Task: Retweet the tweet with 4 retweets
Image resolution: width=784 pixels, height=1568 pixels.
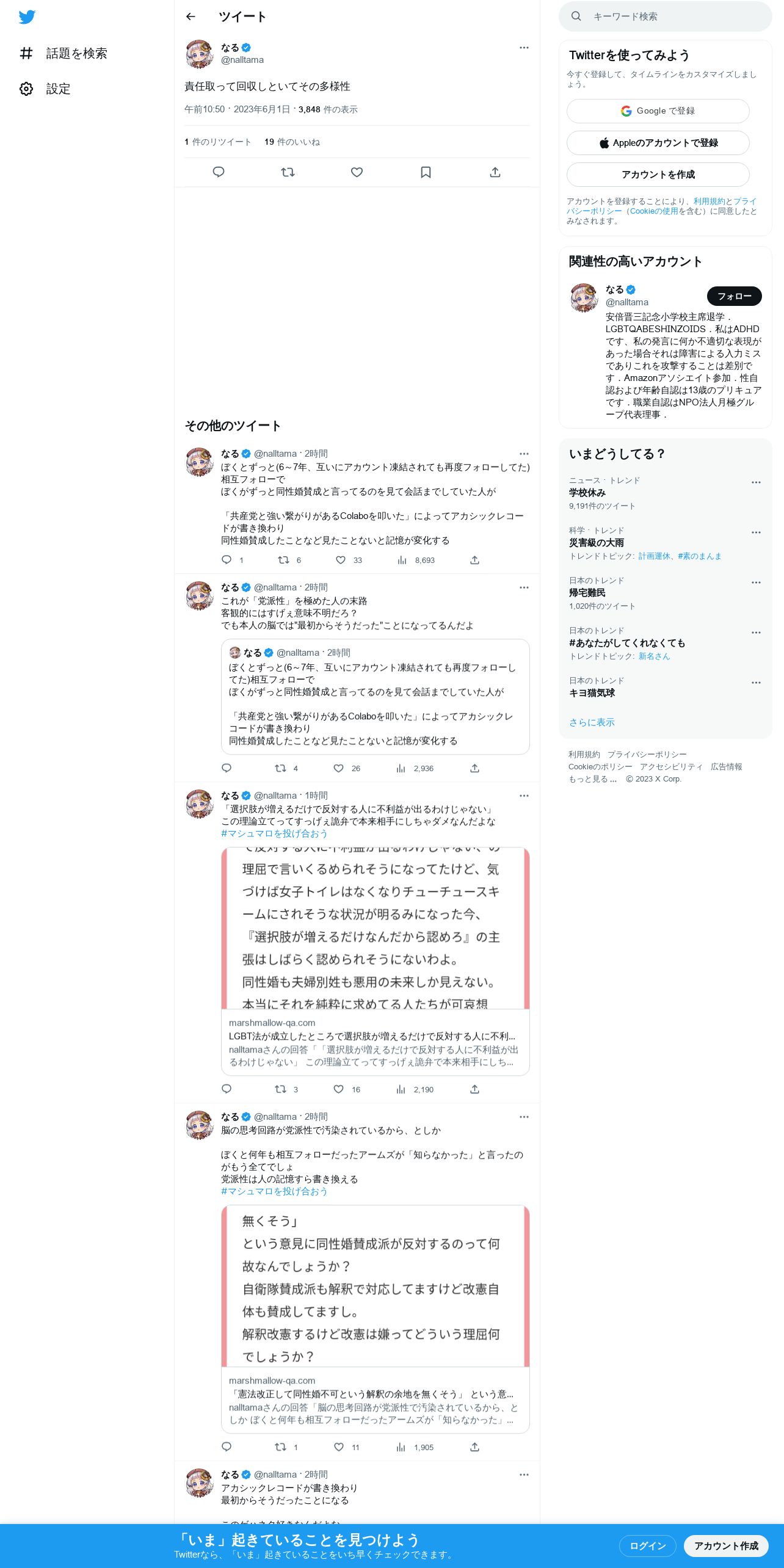Action: click(x=281, y=768)
